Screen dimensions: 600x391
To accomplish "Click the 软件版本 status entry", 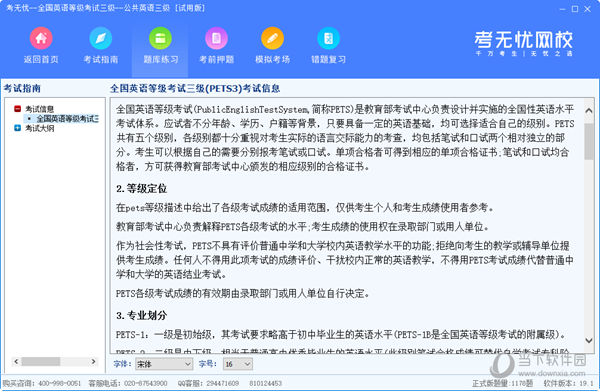I will click(x=568, y=383).
